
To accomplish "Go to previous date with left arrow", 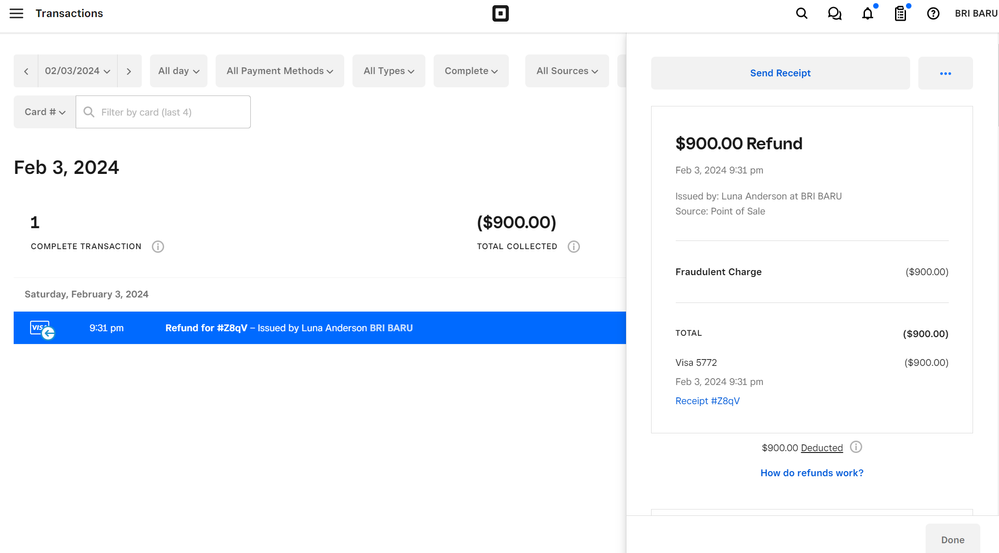I will 26,71.
